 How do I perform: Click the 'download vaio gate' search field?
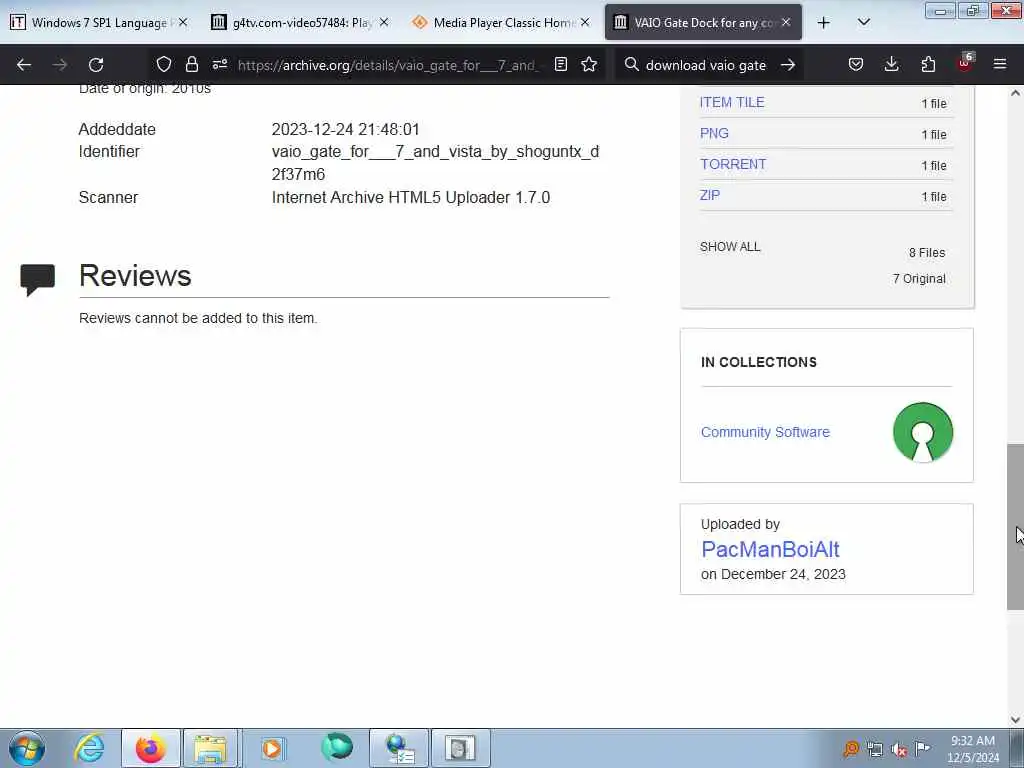coord(705,65)
